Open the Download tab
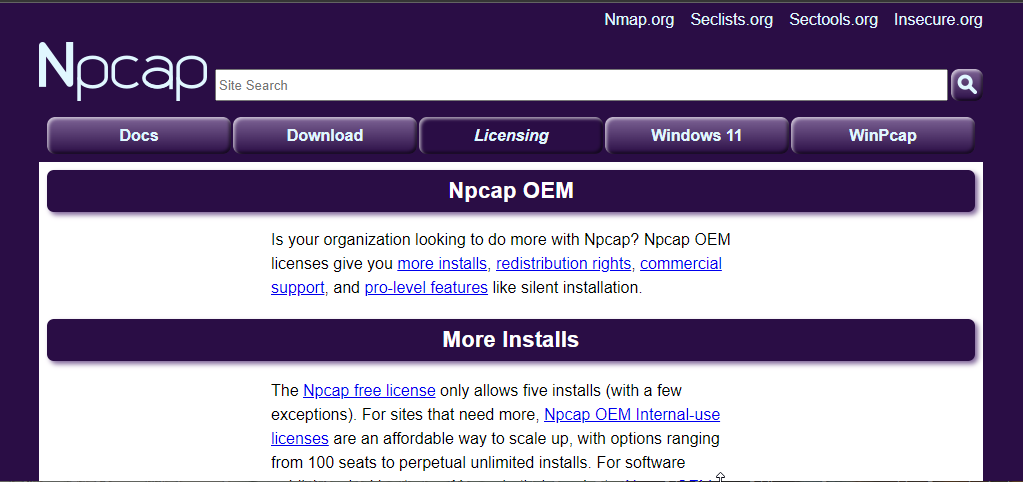 [x=325, y=136]
